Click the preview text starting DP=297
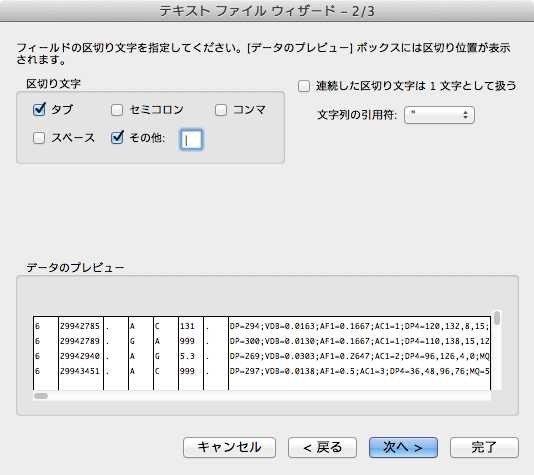Viewport: 534px width, 475px height. [359, 371]
